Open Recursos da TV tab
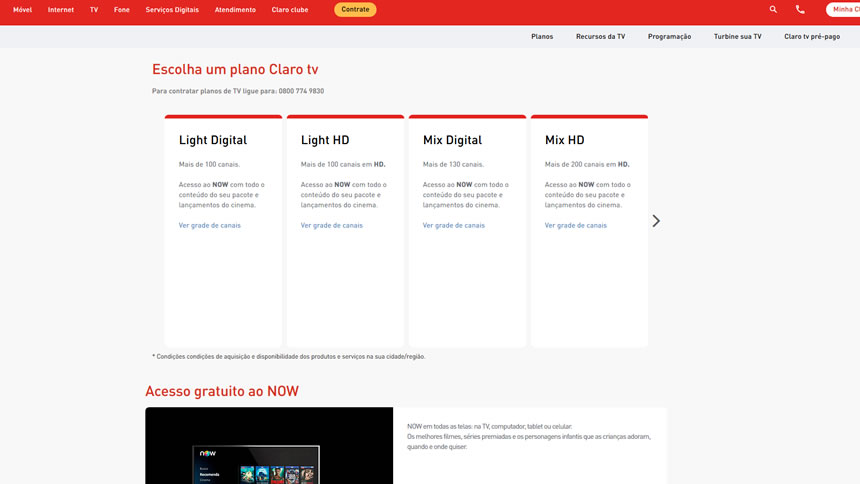Viewport: 860px width, 484px height. [600, 36]
